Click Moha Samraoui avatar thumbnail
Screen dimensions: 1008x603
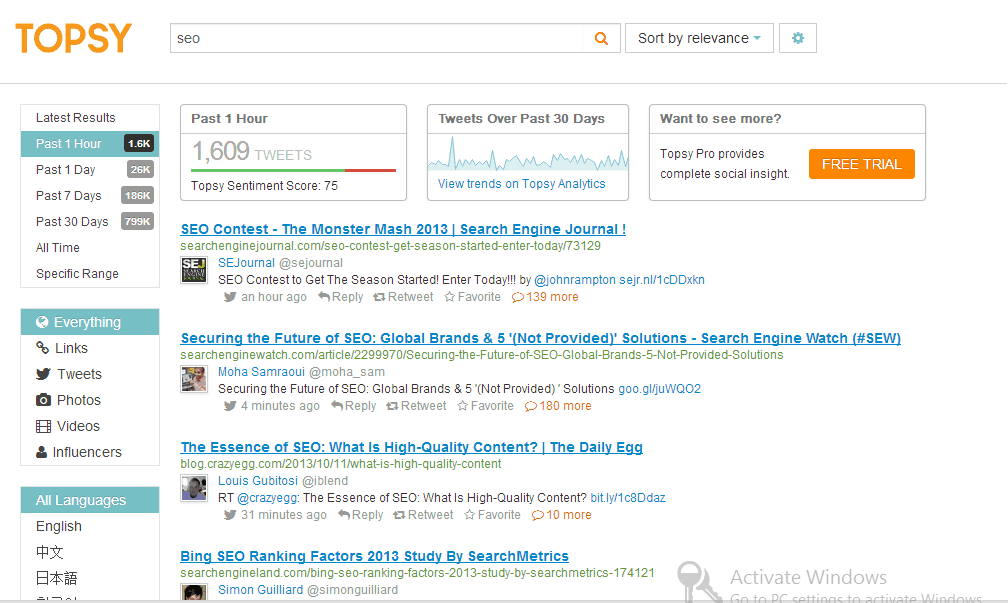click(x=194, y=379)
